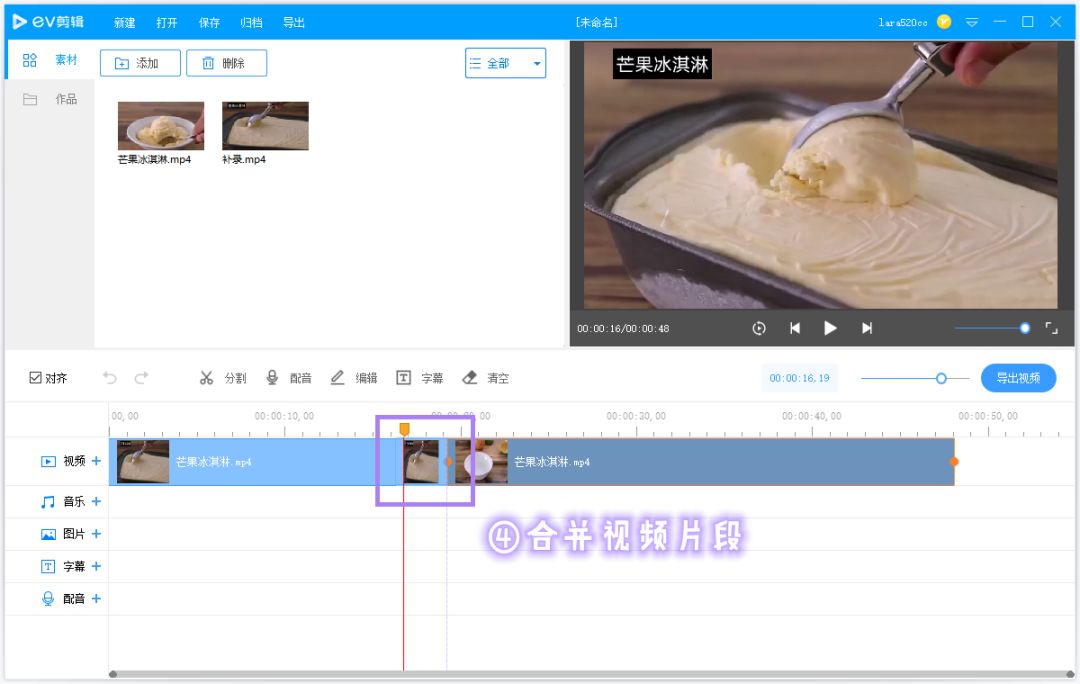Viewport: 1080px width, 684px height.
Task: Toggle loop playback in the preview player
Action: coord(758,327)
